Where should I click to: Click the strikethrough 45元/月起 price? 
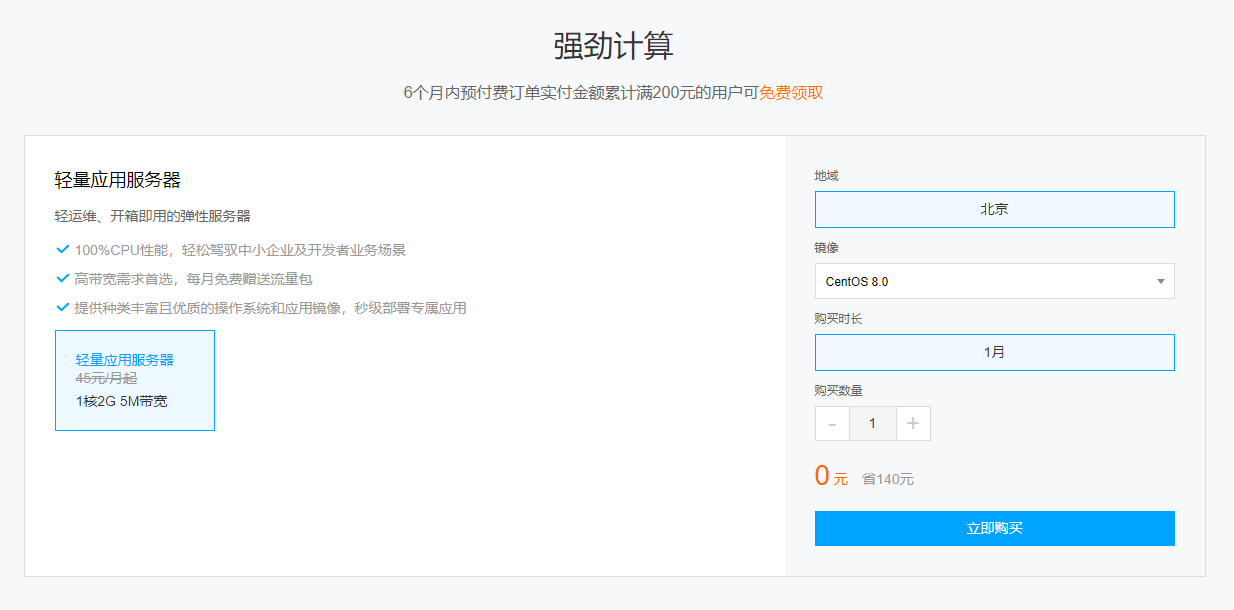point(106,379)
